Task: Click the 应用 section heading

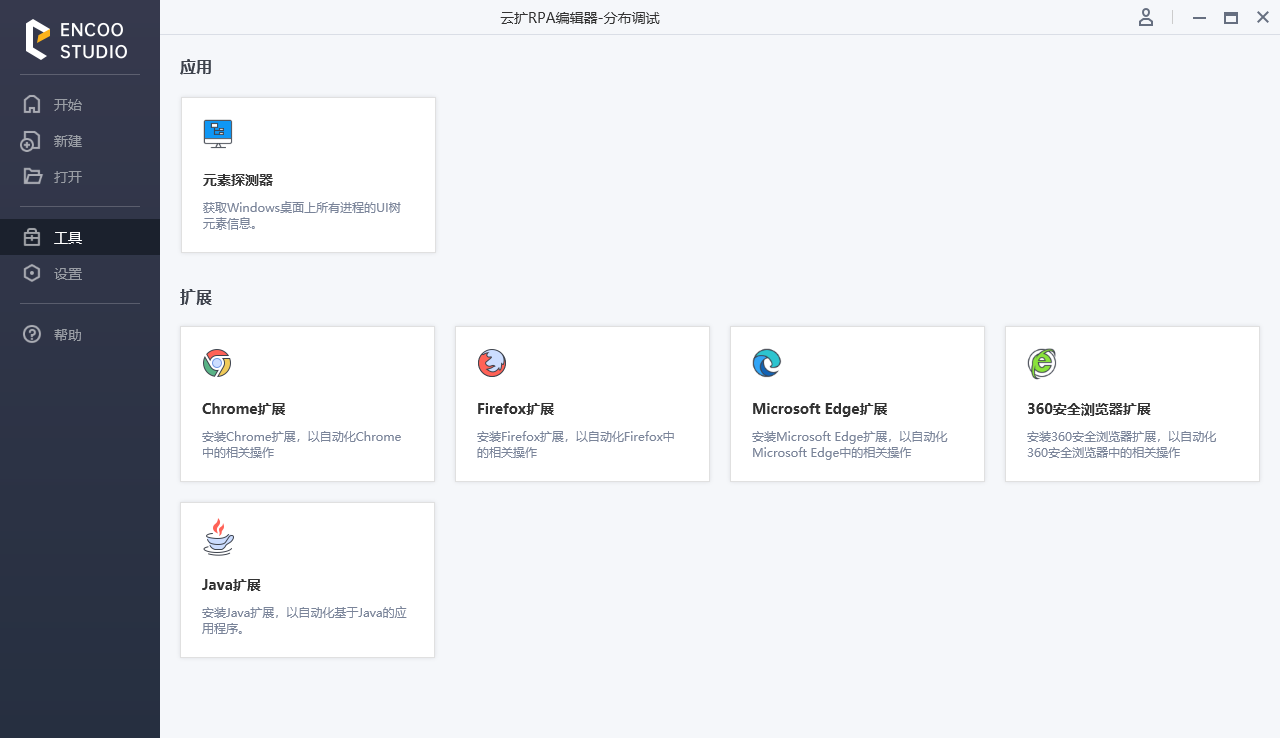Action: coord(196,67)
